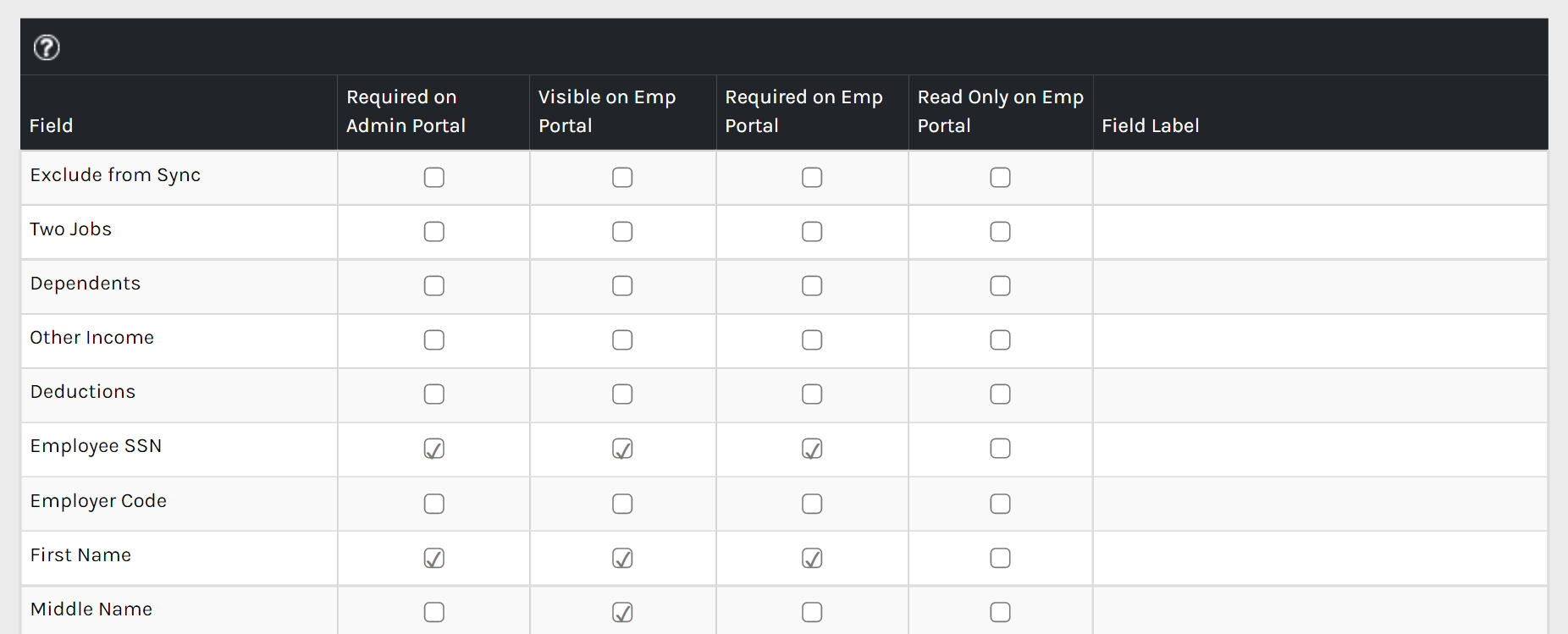This screenshot has width=1568, height=634.
Task: Hide Middle Name from the Emp Portal
Action: click(622, 612)
